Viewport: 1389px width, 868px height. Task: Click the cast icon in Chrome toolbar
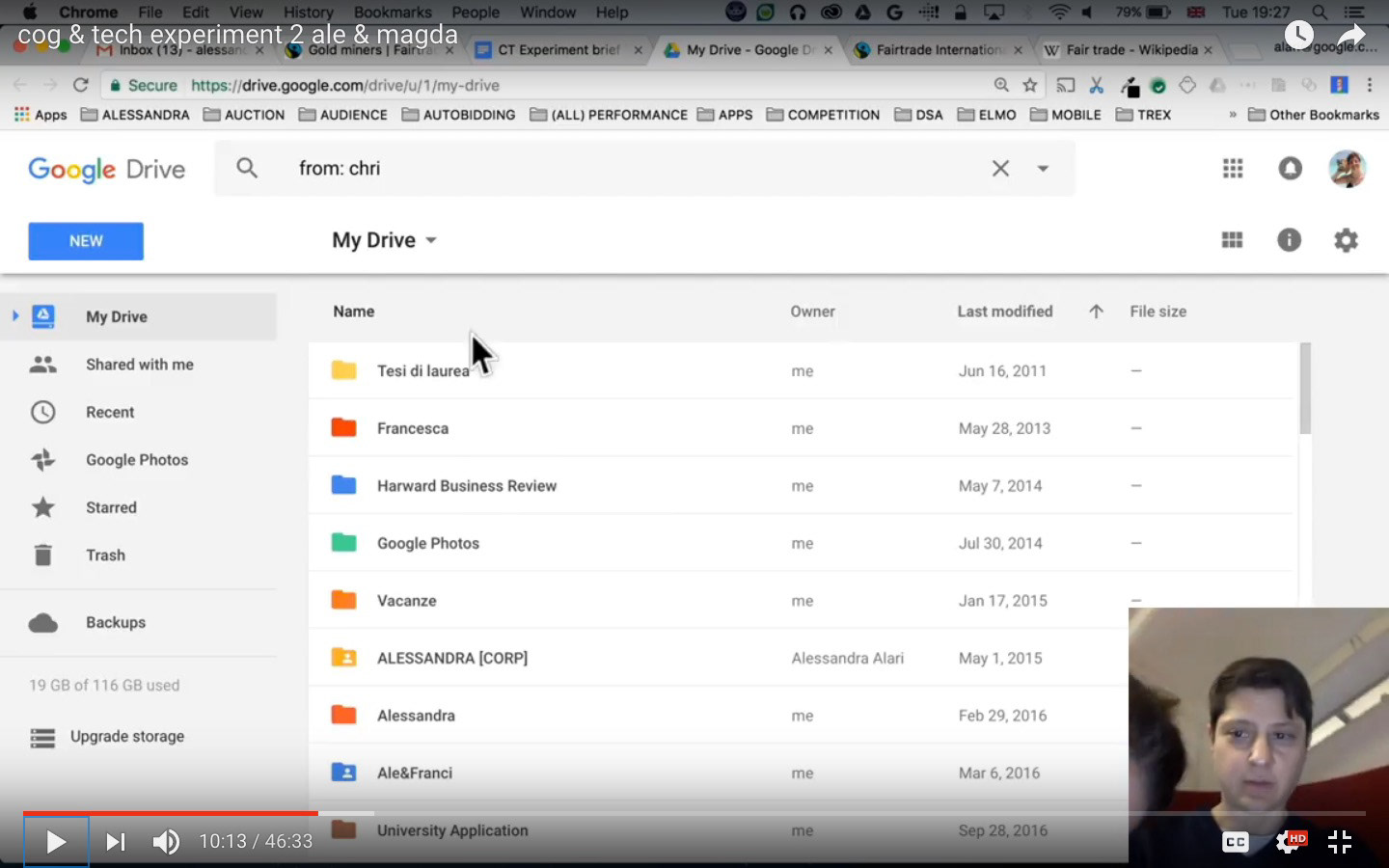(1065, 85)
